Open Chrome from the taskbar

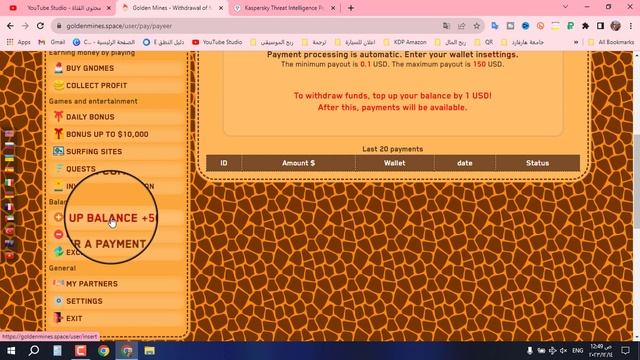coord(104,351)
